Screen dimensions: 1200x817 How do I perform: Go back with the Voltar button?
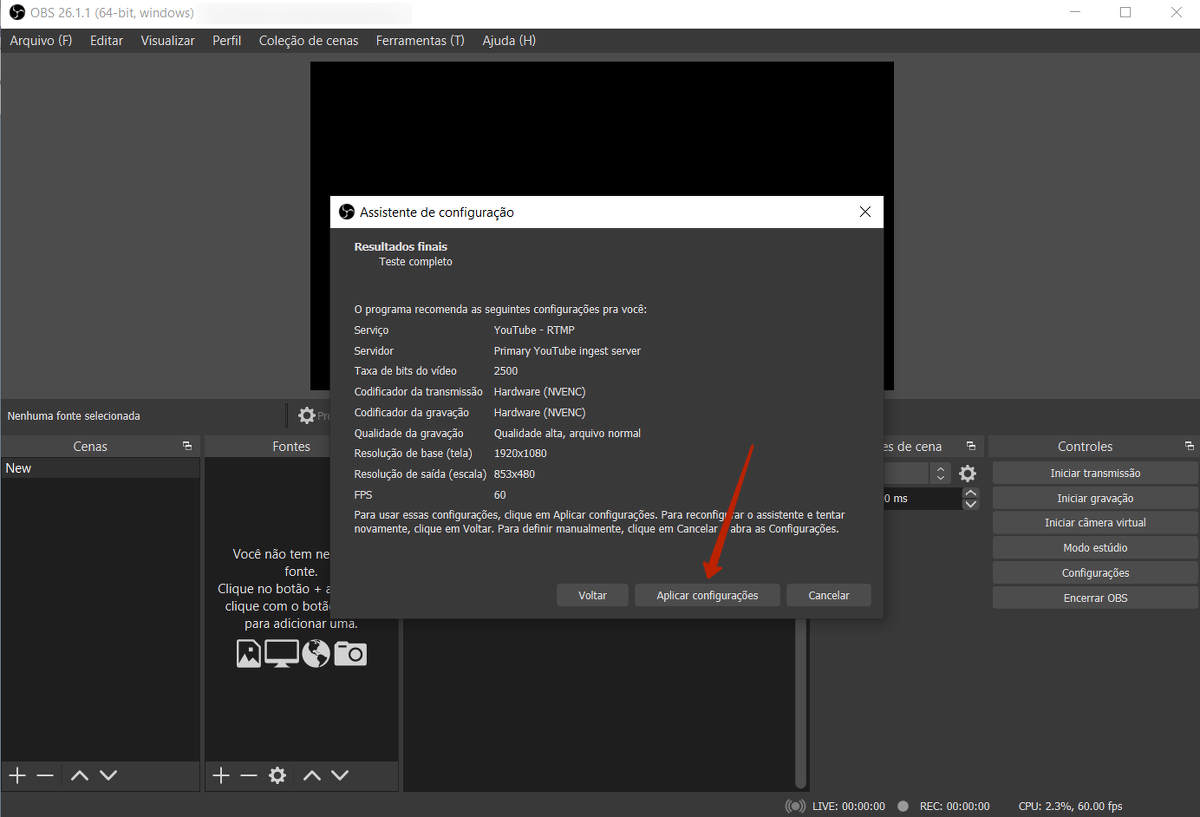click(592, 595)
